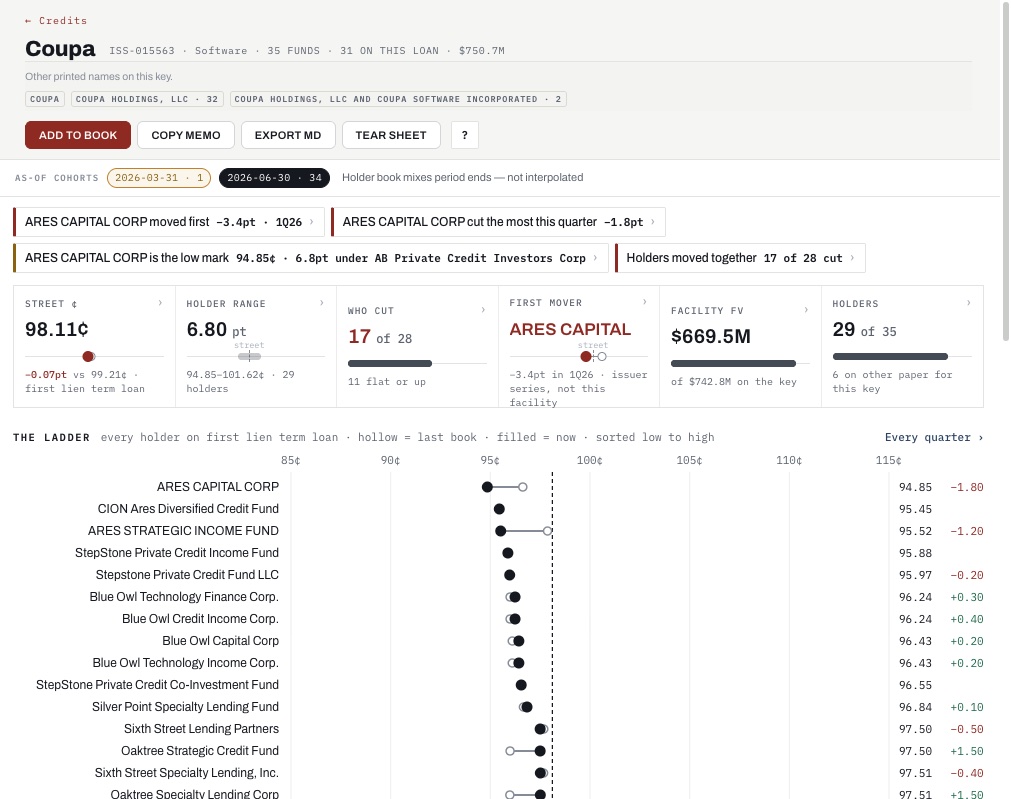Click the red street price marker dot

pos(88,357)
